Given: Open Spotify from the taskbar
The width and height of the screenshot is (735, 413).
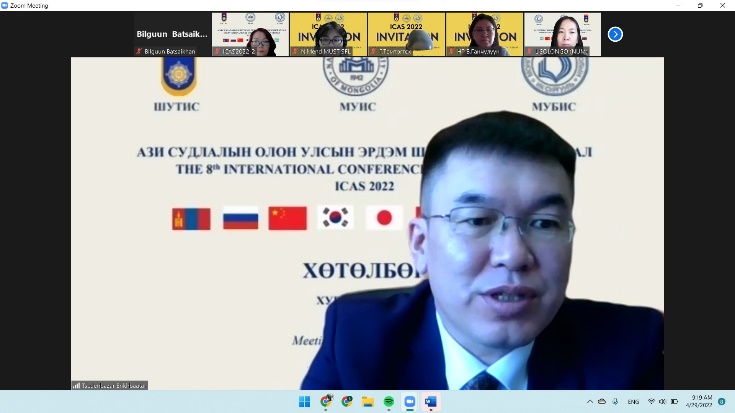Looking at the screenshot, I should coord(389,402).
